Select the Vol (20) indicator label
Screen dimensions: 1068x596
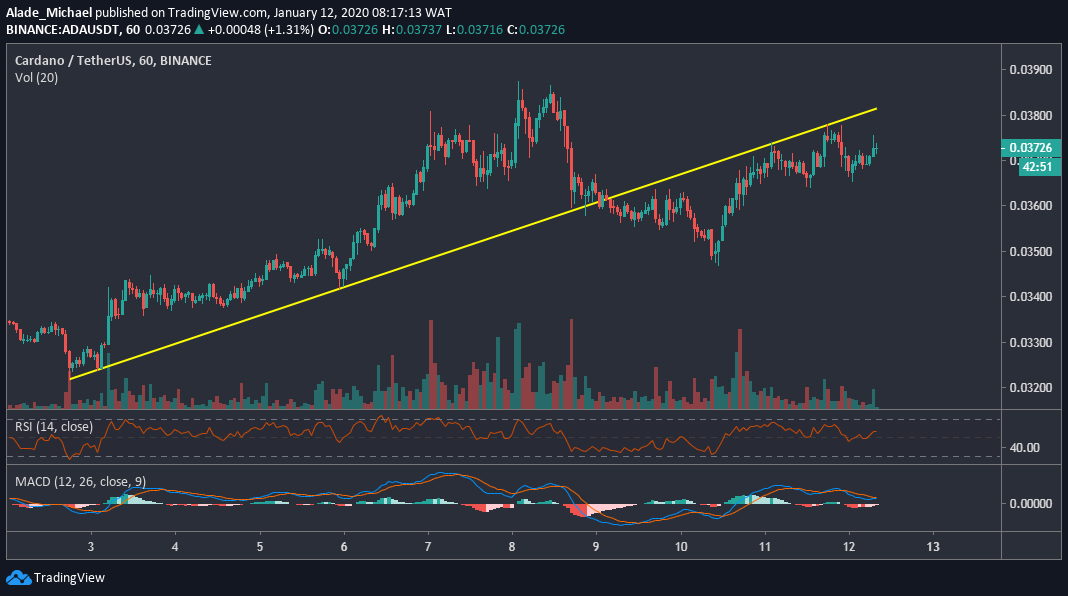pos(35,77)
